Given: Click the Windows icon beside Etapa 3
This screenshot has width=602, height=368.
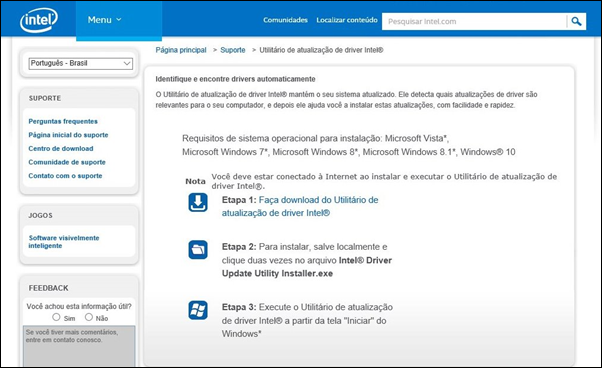Looking at the screenshot, I should tap(198, 310).
